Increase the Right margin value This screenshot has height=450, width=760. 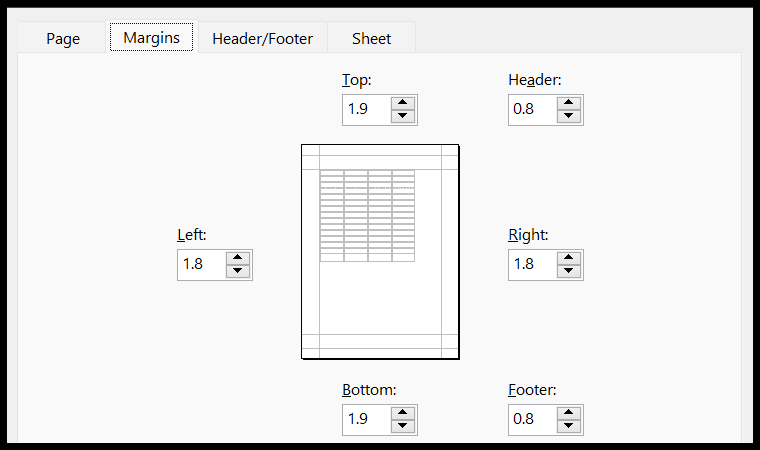(x=569, y=258)
